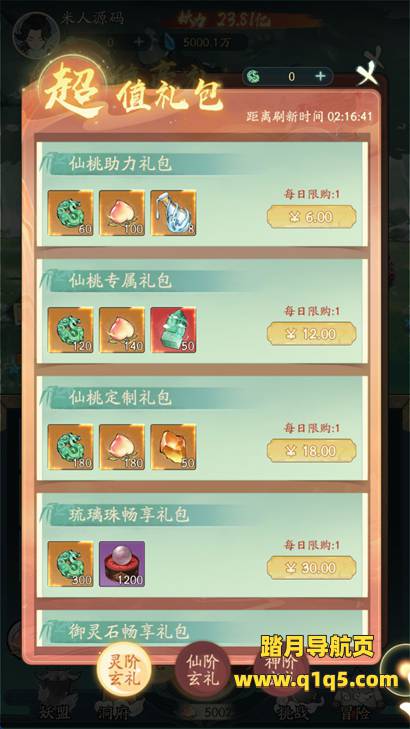Select the amber stone item in 仙桃定制礼包

(x=173, y=447)
